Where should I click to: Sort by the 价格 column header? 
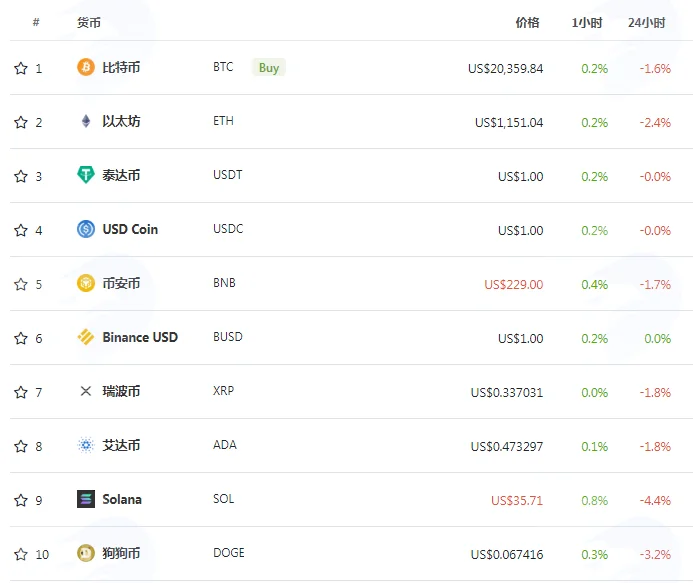point(527,23)
